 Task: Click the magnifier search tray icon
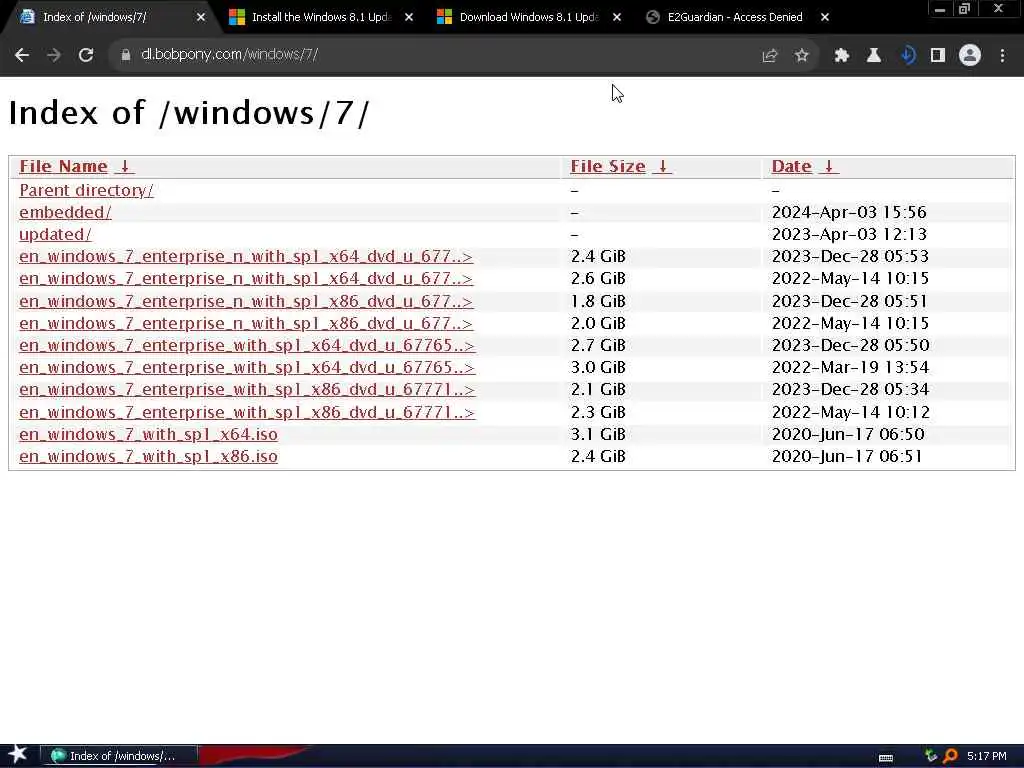[x=950, y=756]
